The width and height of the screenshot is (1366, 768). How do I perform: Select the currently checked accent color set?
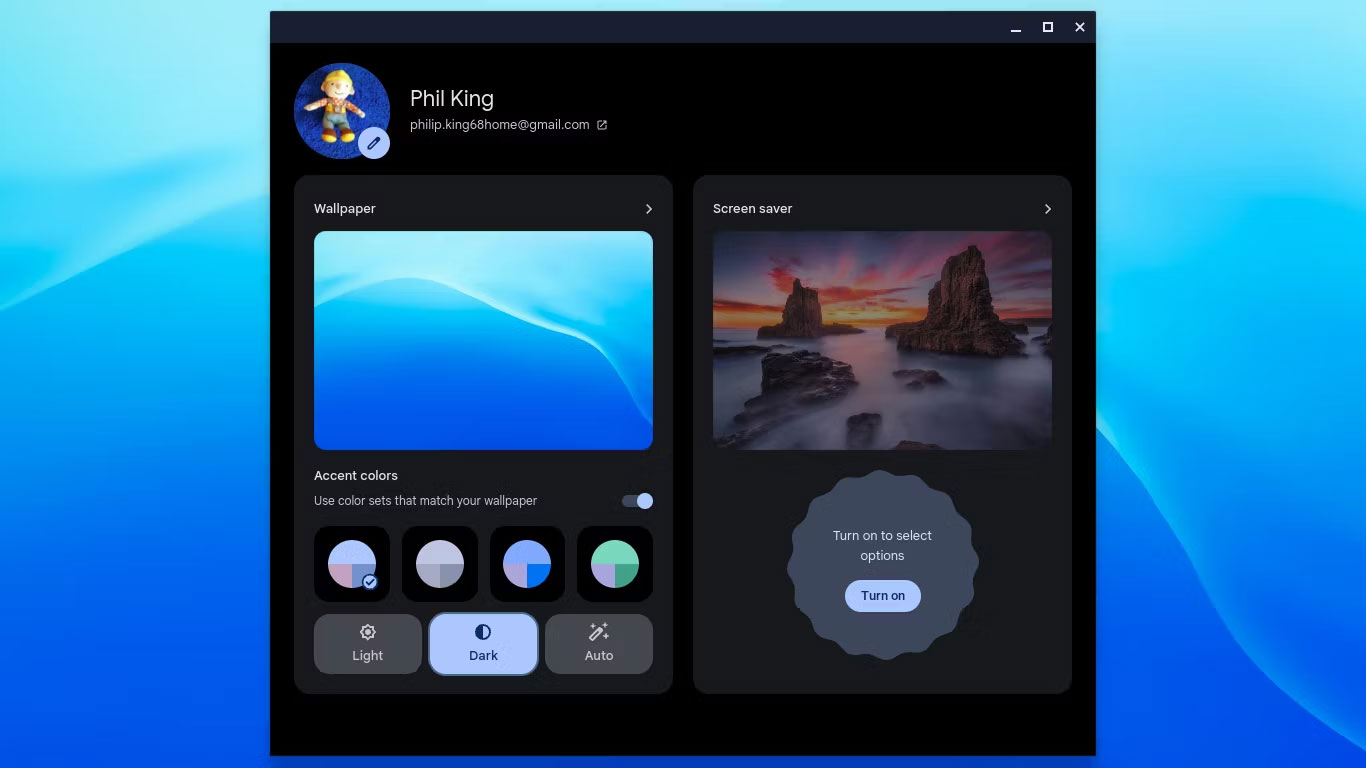[351, 563]
